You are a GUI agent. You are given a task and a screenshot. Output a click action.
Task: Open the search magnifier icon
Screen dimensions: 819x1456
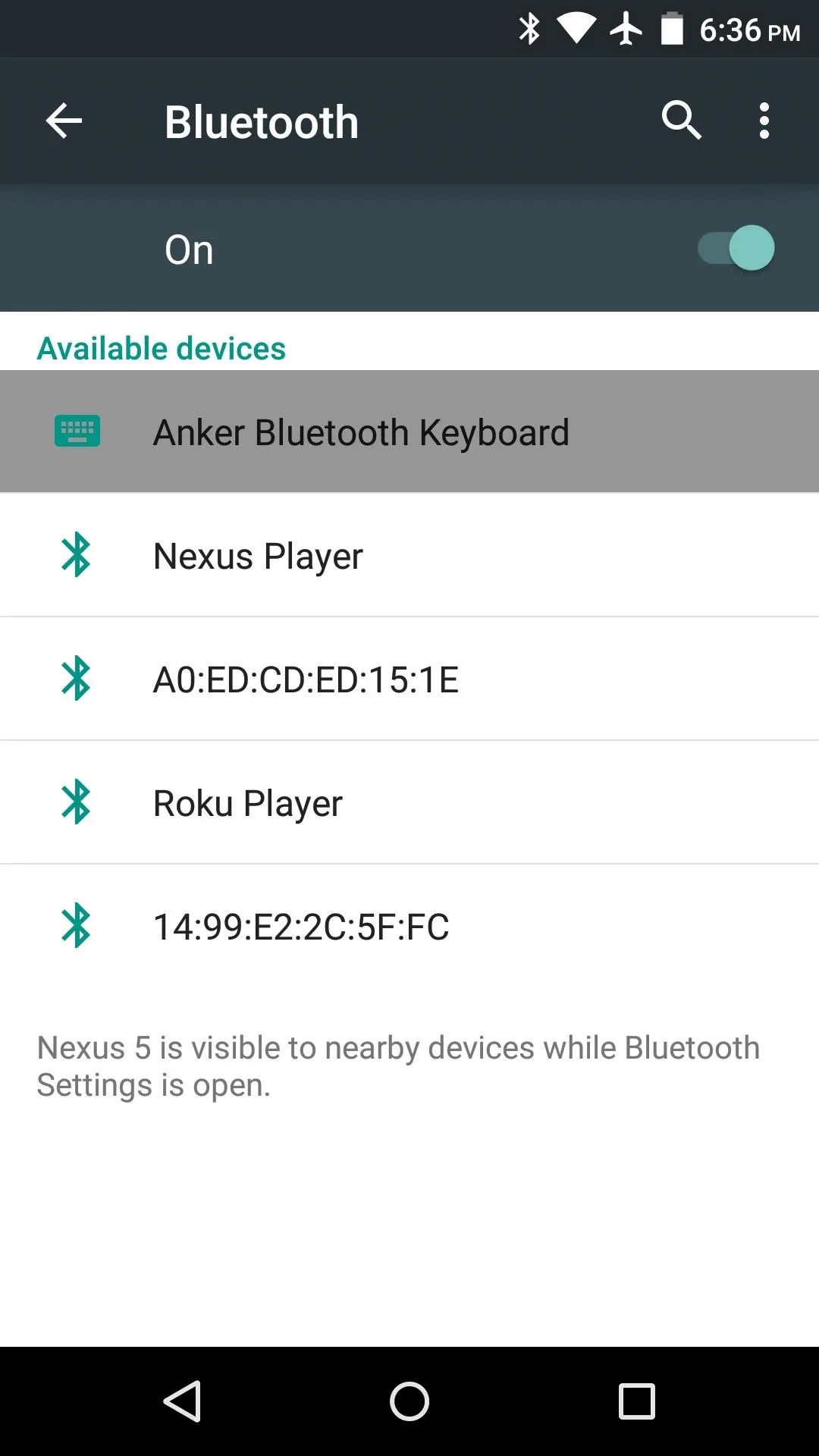point(681,121)
